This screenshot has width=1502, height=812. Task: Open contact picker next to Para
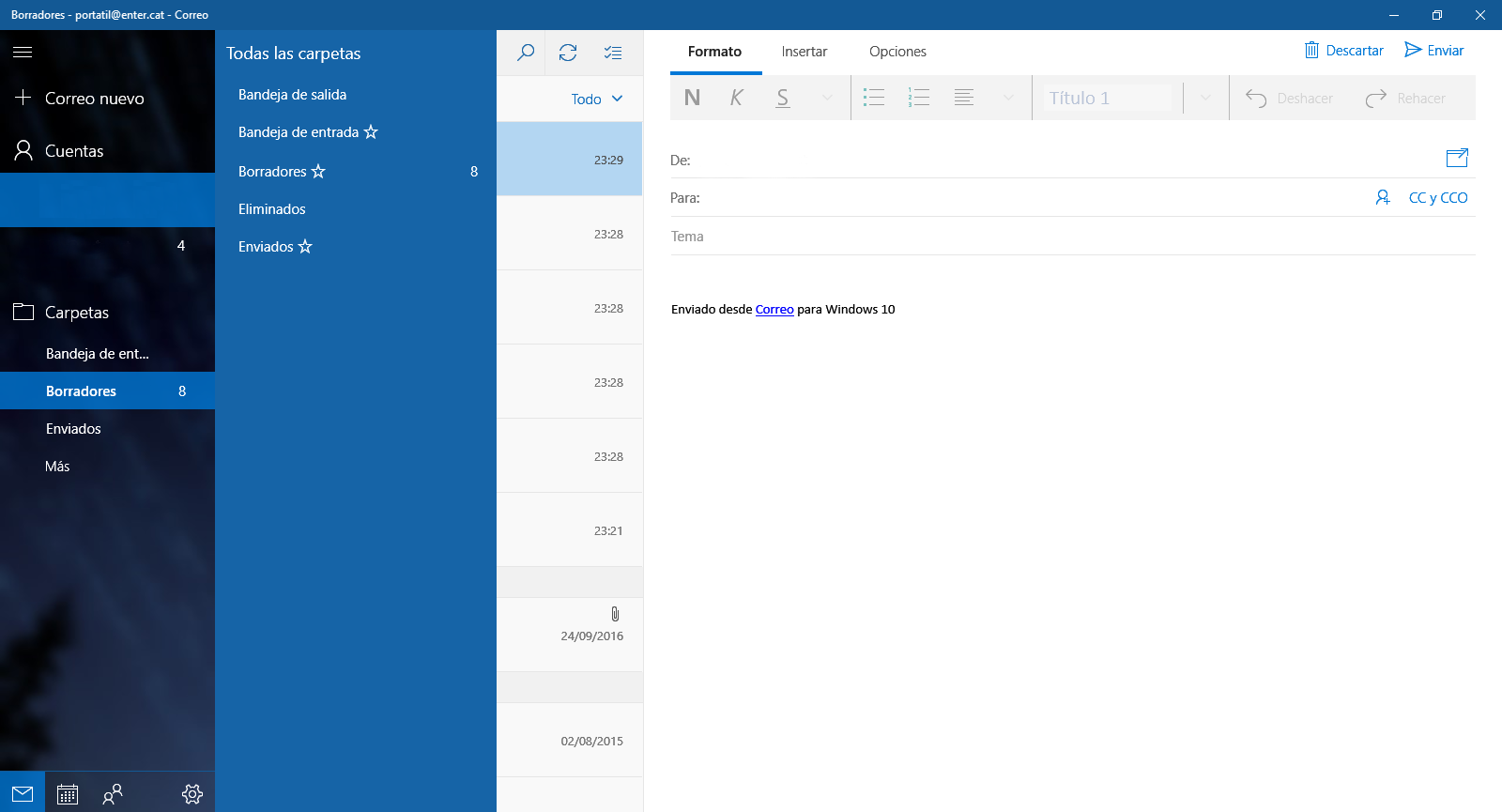tap(1383, 197)
